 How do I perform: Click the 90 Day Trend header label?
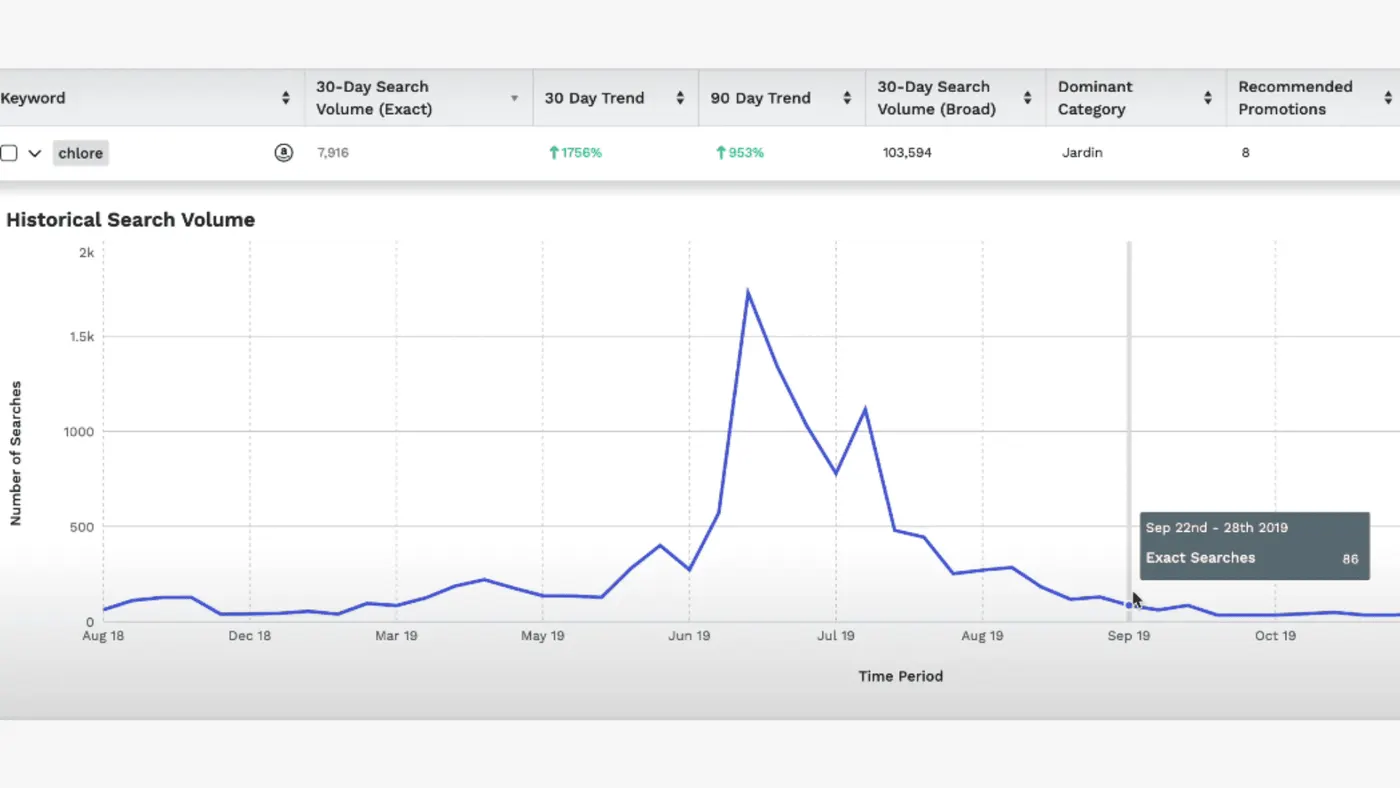pos(760,98)
